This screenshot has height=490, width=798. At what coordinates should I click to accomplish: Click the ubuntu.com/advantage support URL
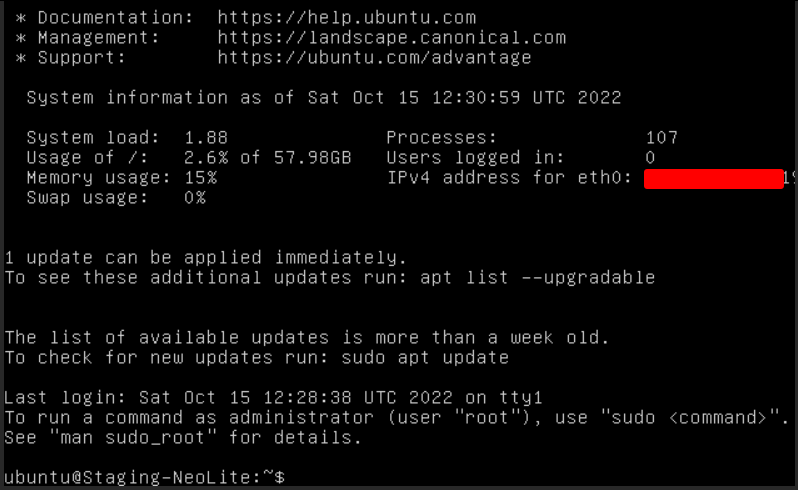[374, 58]
